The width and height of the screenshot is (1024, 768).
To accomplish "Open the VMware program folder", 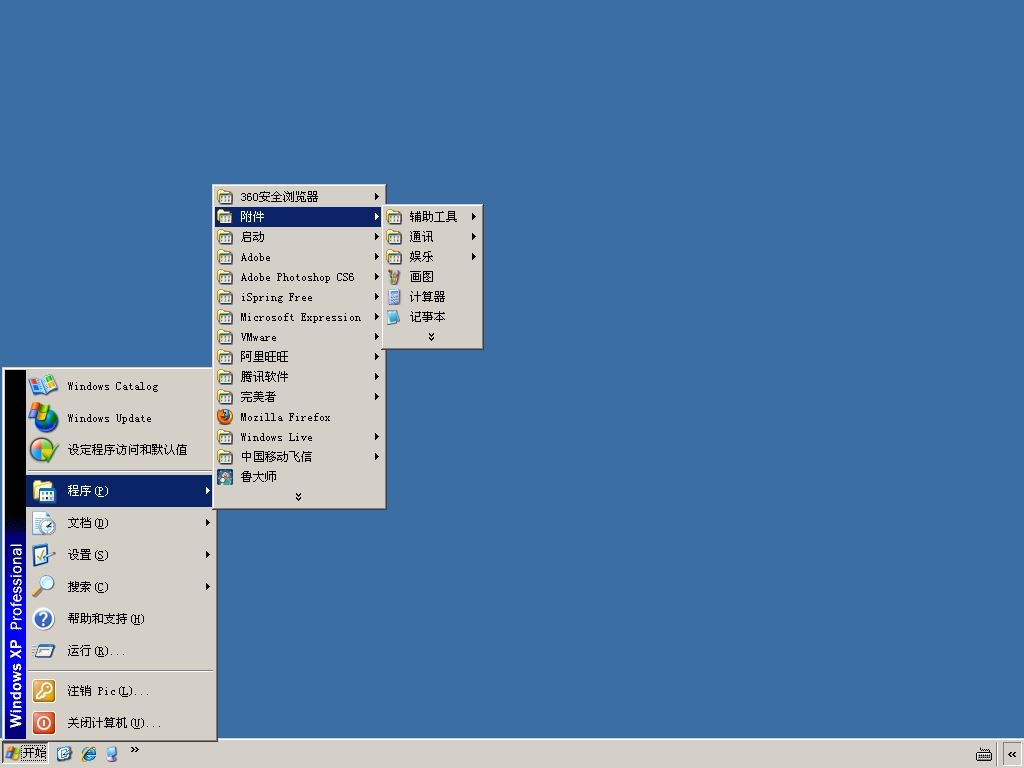I will 298,337.
